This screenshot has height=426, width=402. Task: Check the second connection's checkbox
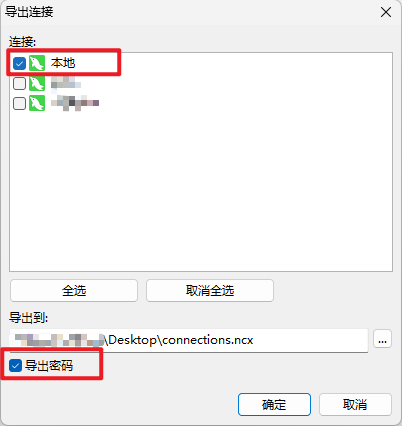[19, 84]
